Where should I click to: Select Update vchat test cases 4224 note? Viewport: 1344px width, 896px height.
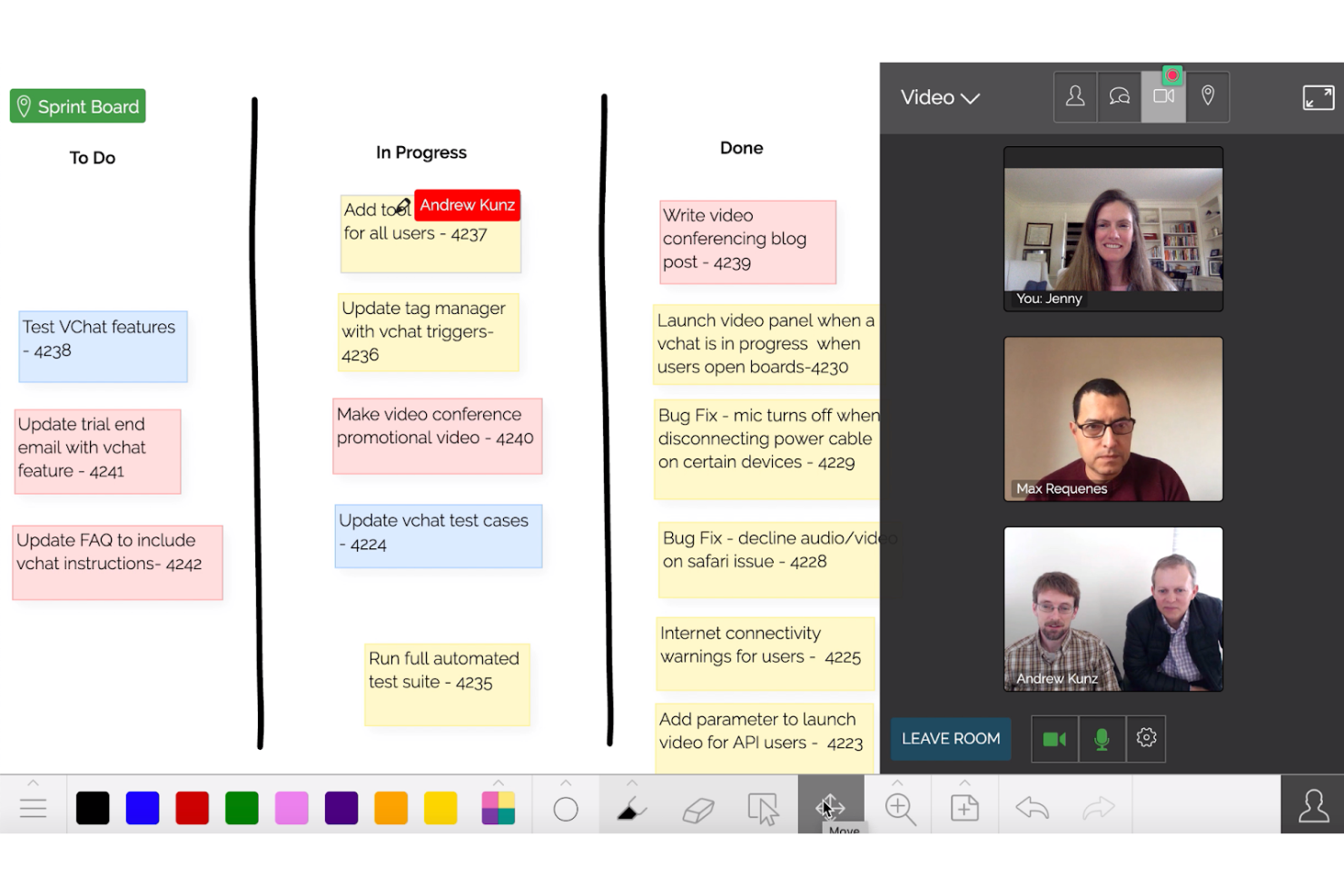pyautogui.click(x=439, y=537)
